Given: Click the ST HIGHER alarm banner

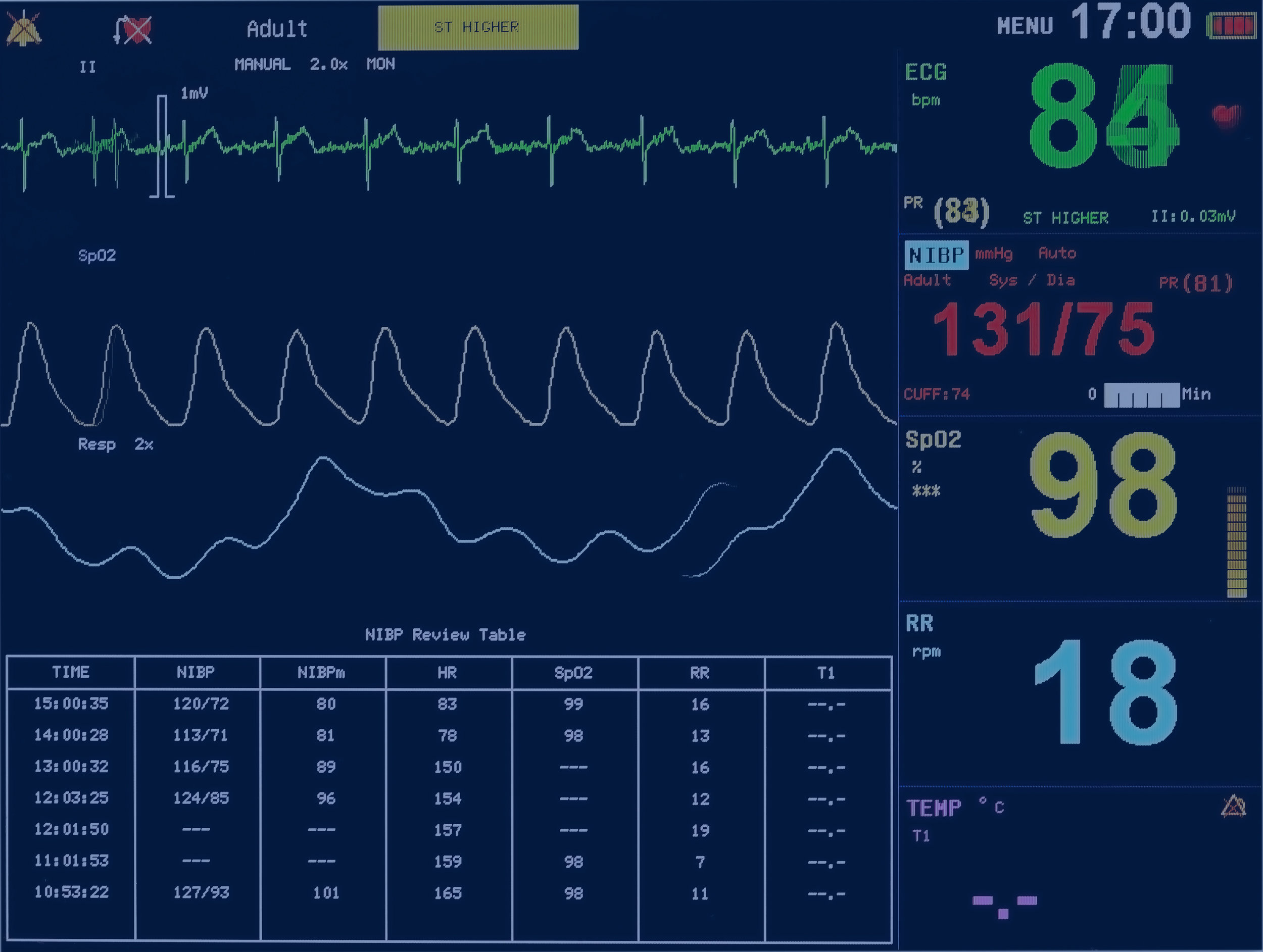Looking at the screenshot, I should (477, 27).
